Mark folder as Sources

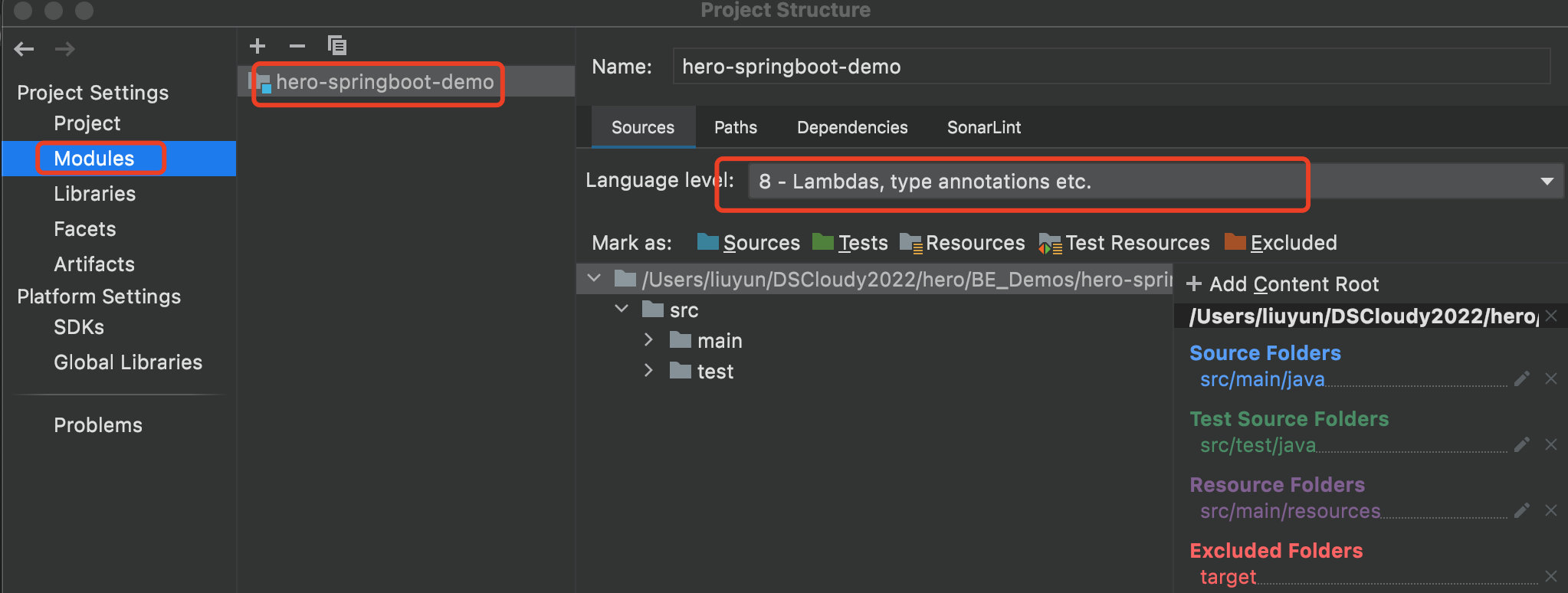(749, 243)
